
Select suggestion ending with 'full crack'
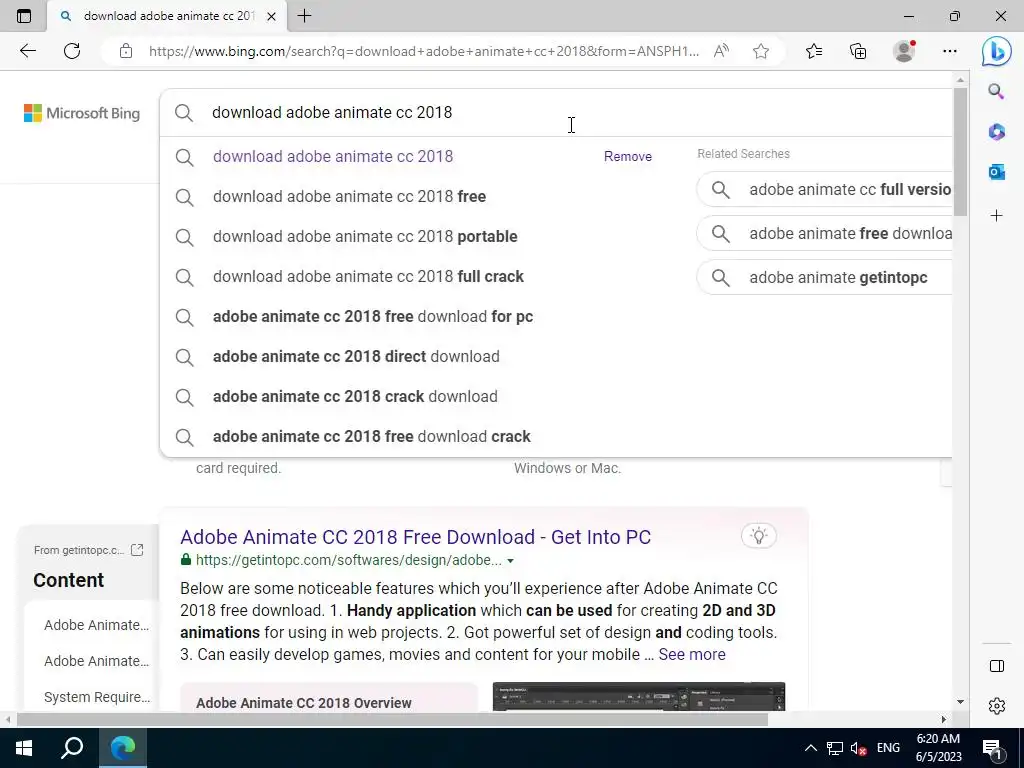[368, 276]
